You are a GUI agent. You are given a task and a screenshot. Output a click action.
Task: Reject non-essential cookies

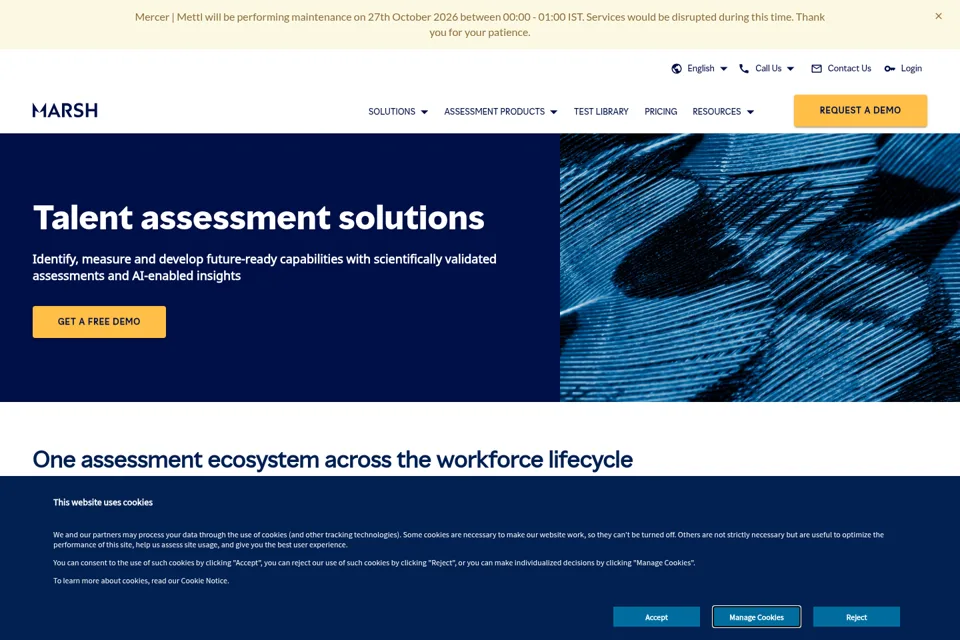(857, 617)
